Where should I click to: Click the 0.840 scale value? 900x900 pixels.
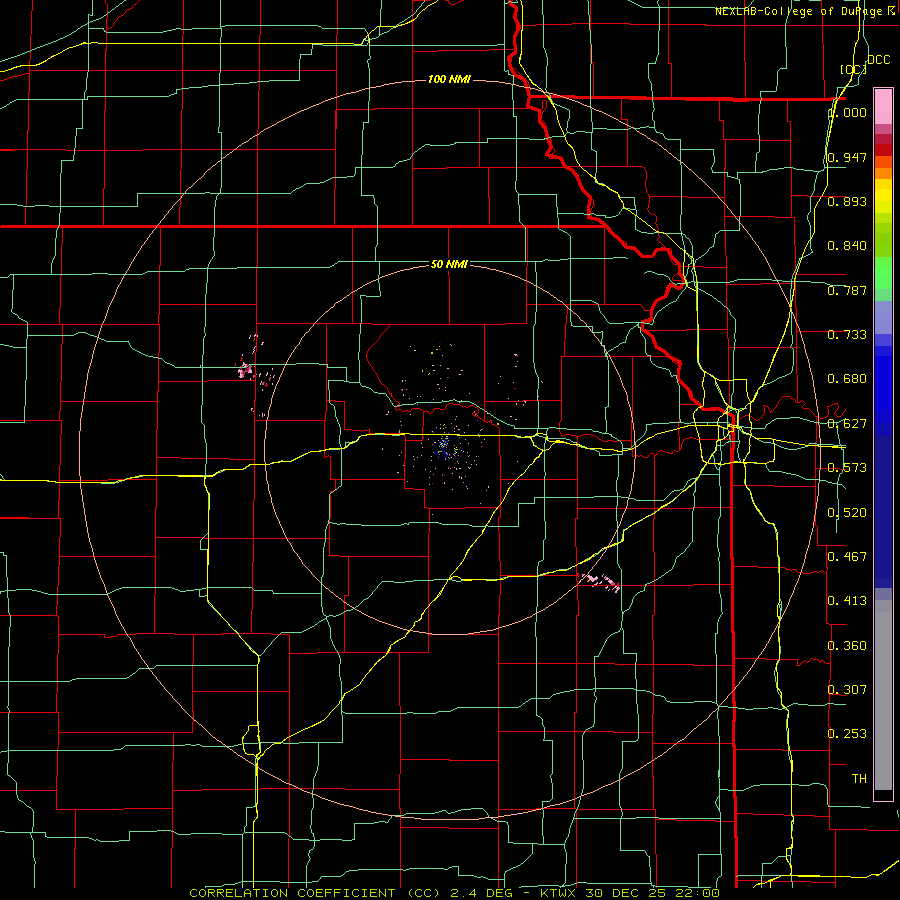click(x=847, y=246)
